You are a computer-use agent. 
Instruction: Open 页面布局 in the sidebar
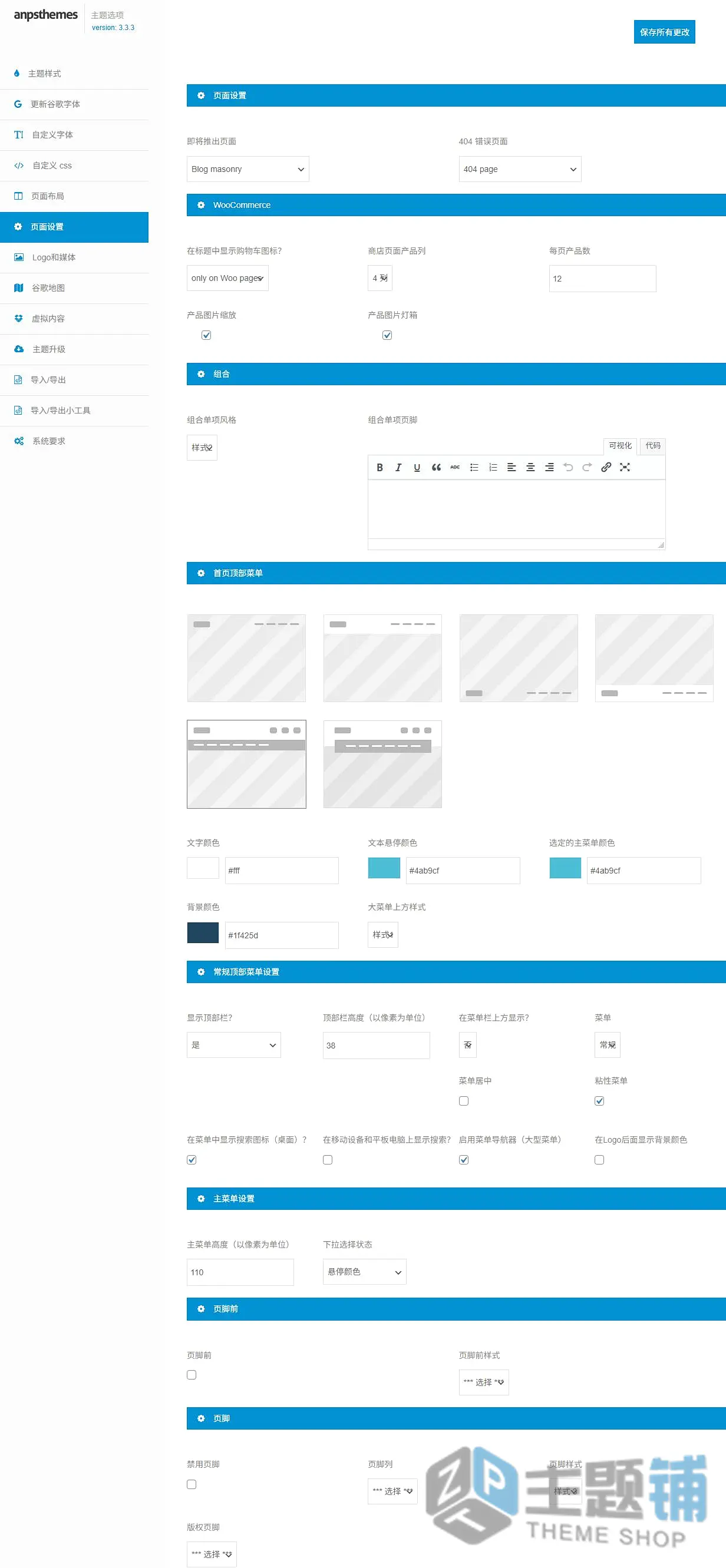click(74, 196)
